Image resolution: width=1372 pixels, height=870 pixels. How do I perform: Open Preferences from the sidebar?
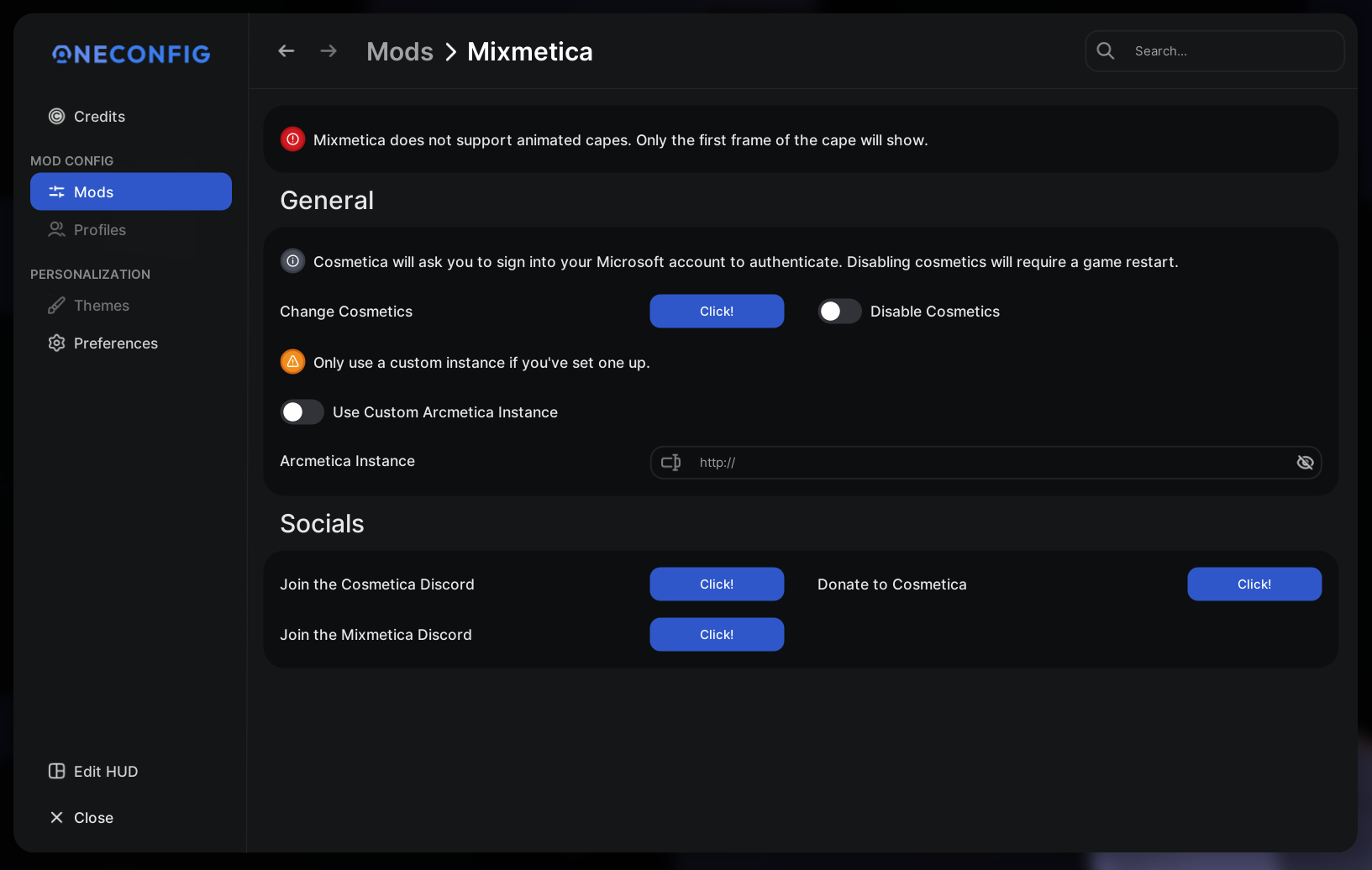[115, 343]
